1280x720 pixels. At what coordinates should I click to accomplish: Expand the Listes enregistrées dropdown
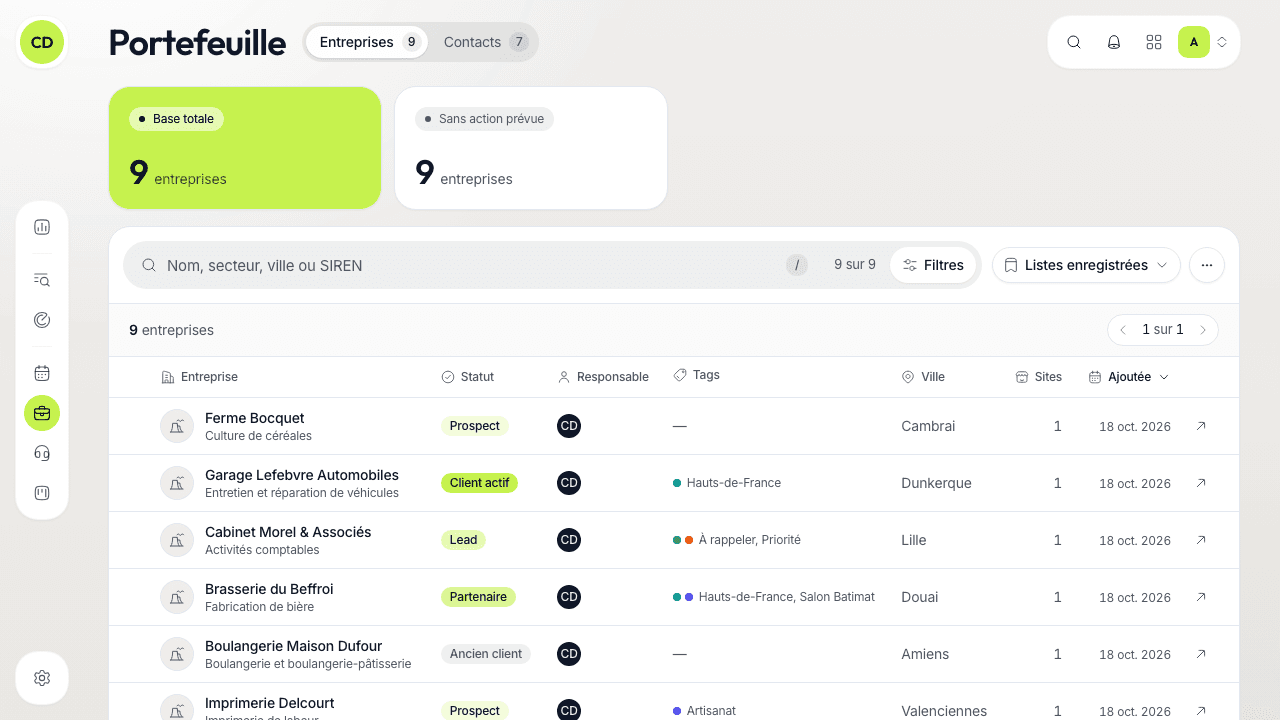coord(1086,265)
